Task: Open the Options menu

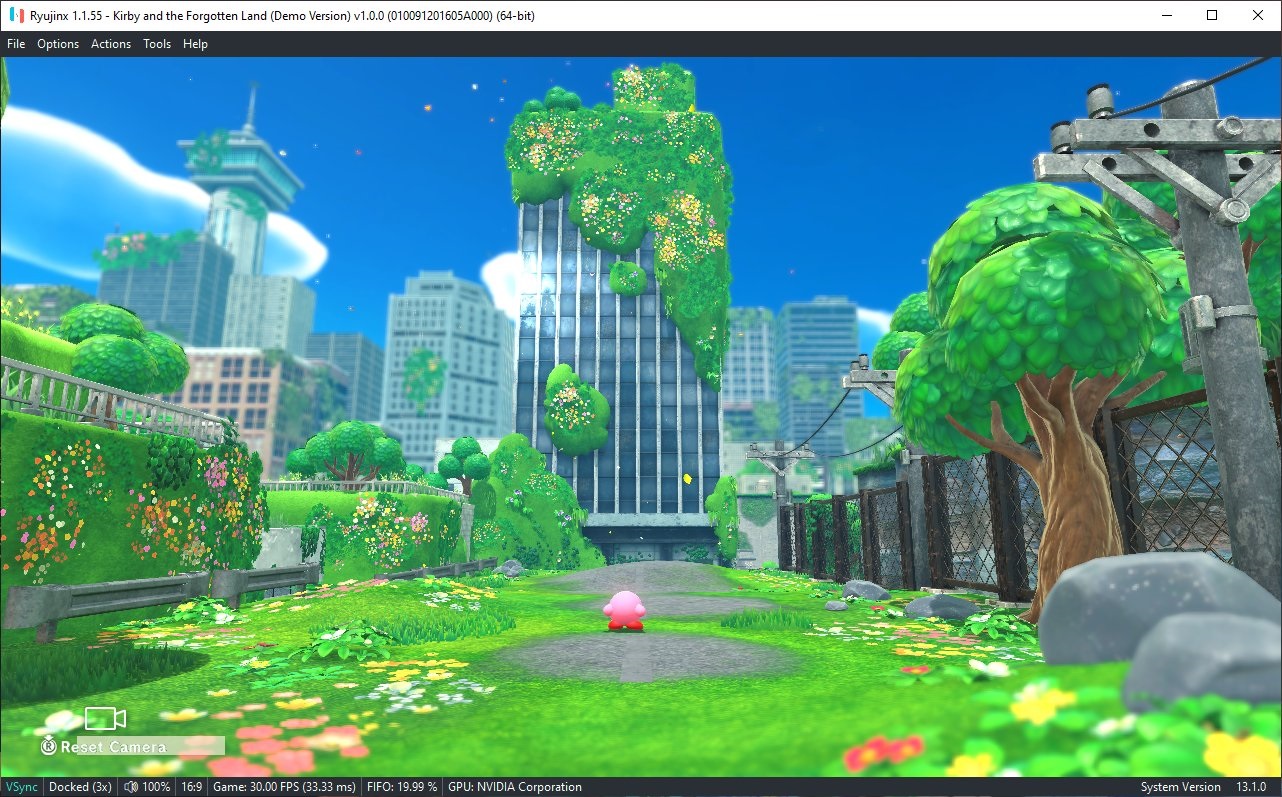Action: pyautogui.click(x=58, y=44)
